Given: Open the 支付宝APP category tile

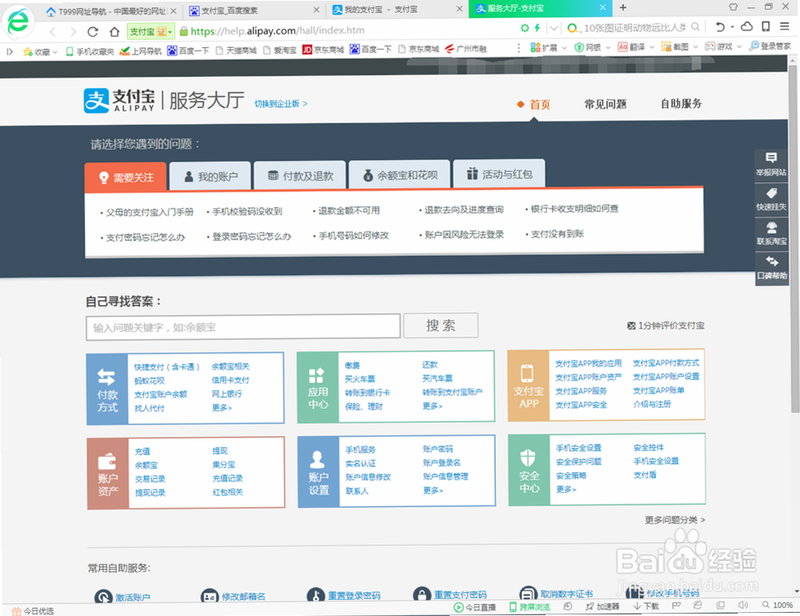Looking at the screenshot, I should click(x=528, y=386).
